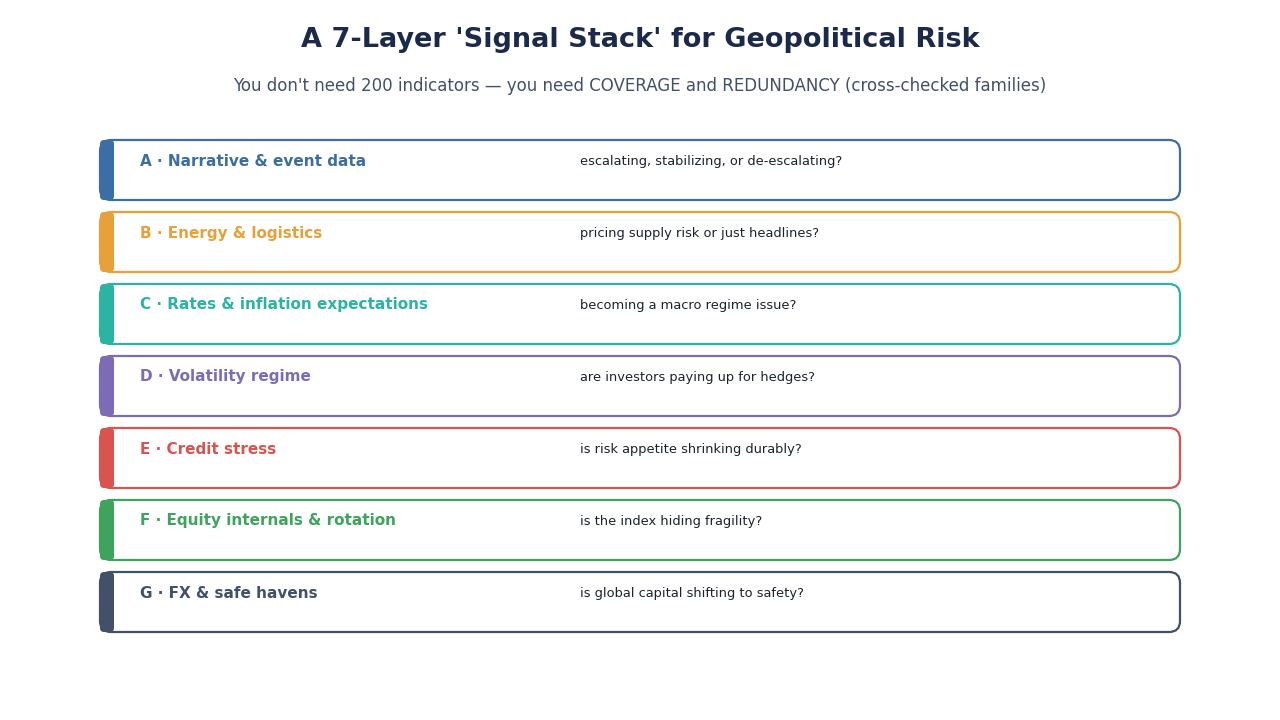Click the orange color tab of layer B
The image size is (1280, 720).
pos(107,242)
